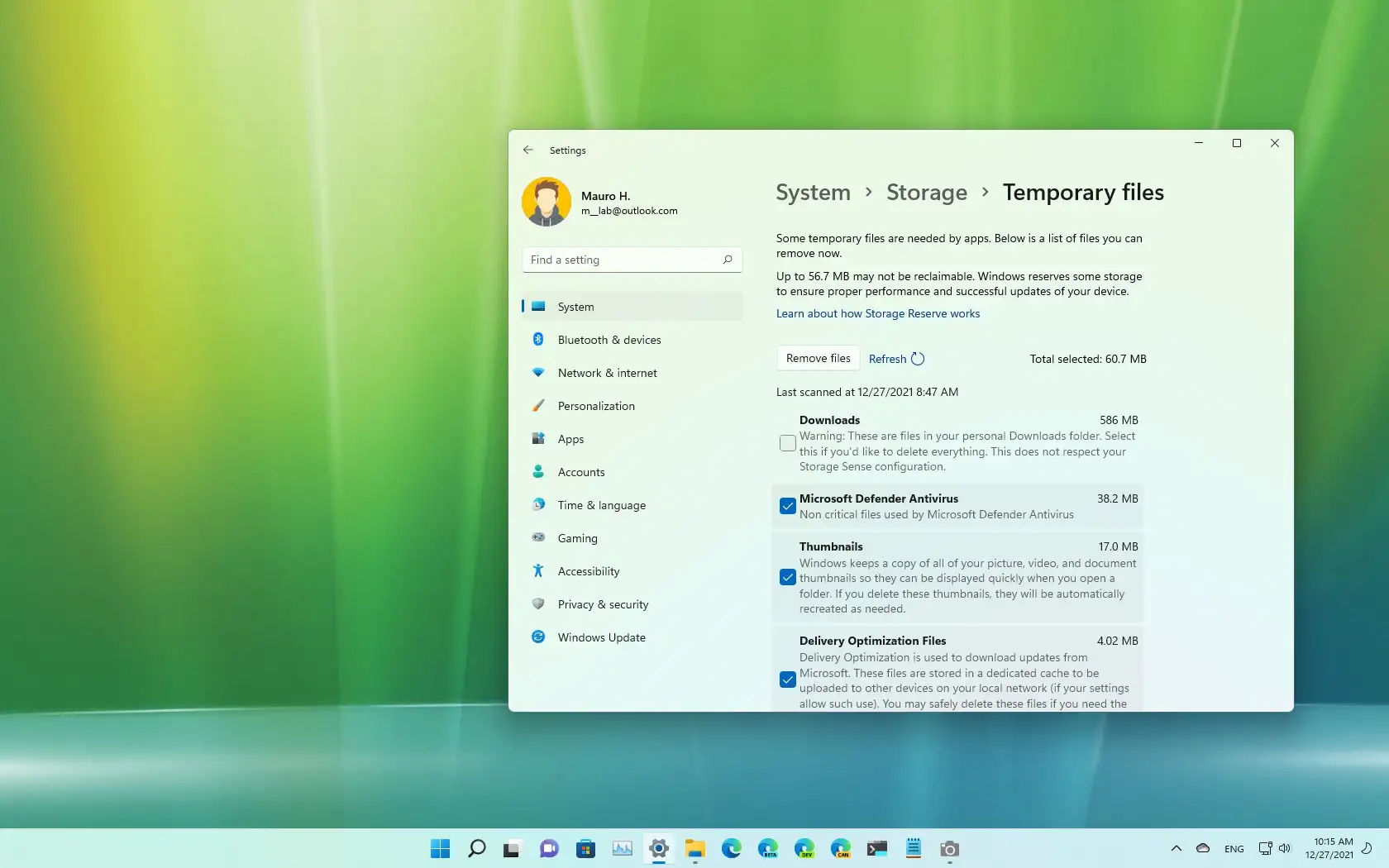Uncheck the Thumbnails item
Viewport: 1389px width, 868px height.
pyautogui.click(x=786, y=578)
